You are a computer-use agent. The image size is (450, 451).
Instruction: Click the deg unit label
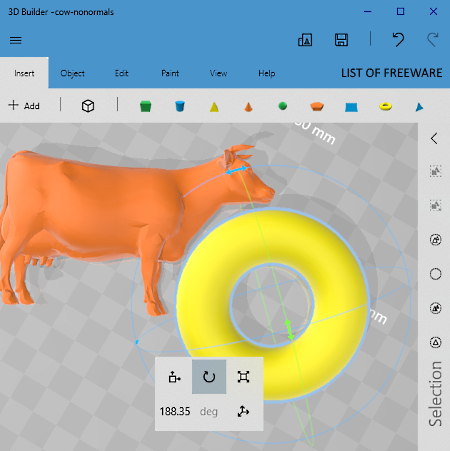pyautogui.click(x=209, y=412)
